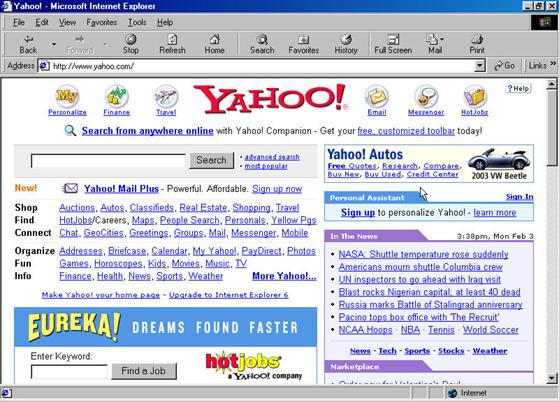
Task: Click the Print toolbar icon
Action: [477, 44]
